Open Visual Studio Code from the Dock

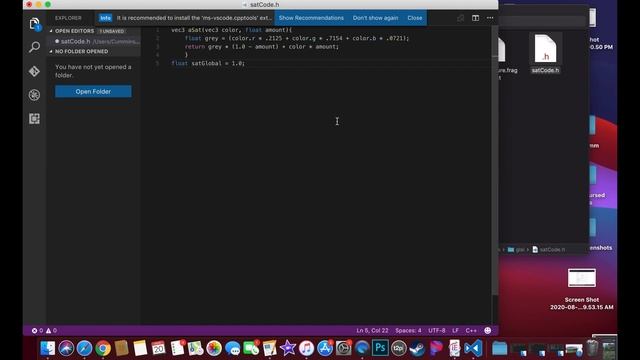click(473, 348)
